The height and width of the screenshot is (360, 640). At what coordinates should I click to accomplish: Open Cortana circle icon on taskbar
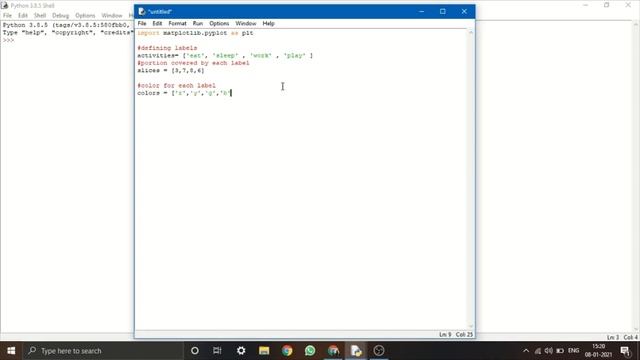(x=195, y=351)
